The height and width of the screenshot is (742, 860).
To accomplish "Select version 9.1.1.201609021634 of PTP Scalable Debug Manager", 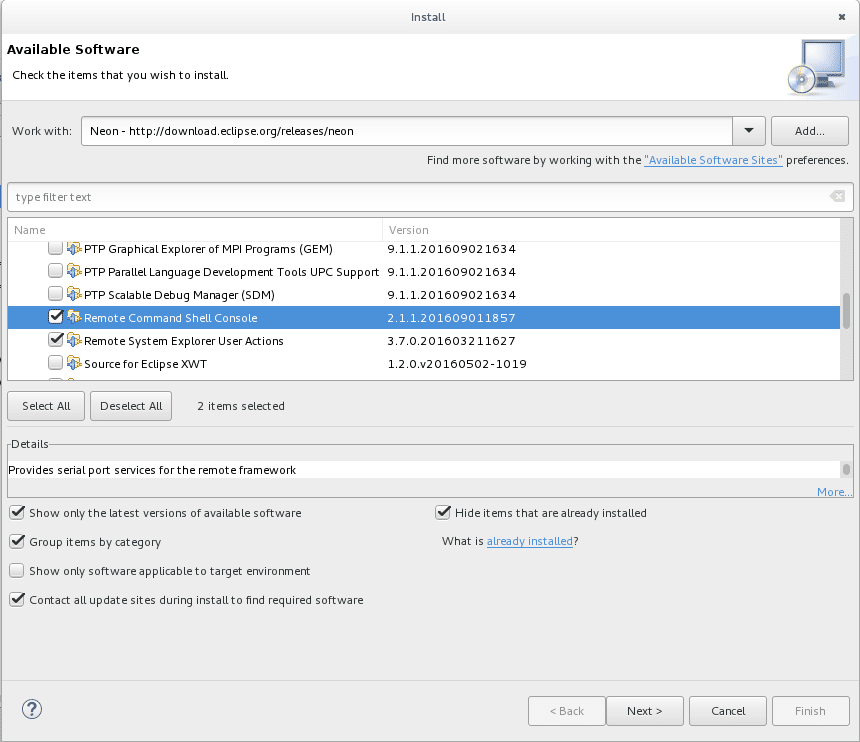I will 451,295.
